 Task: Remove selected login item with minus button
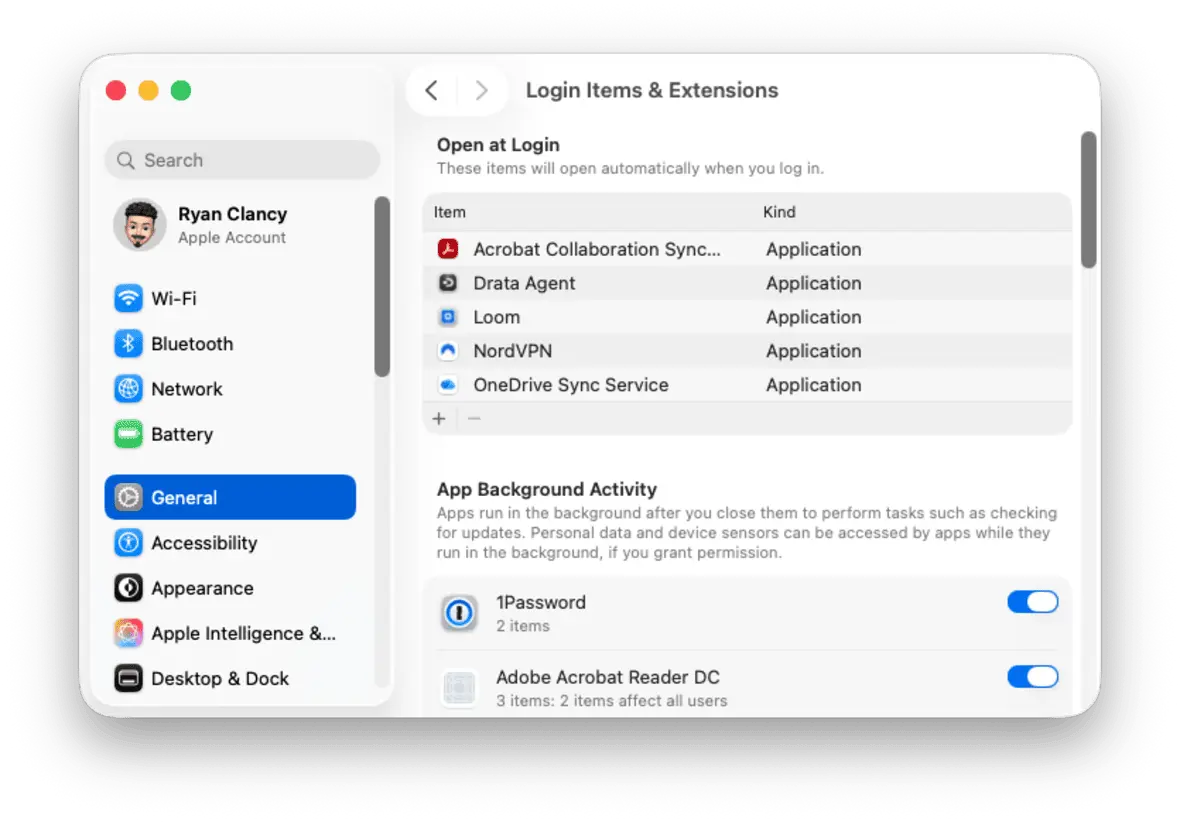pyautogui.click(x=473, y=418)
